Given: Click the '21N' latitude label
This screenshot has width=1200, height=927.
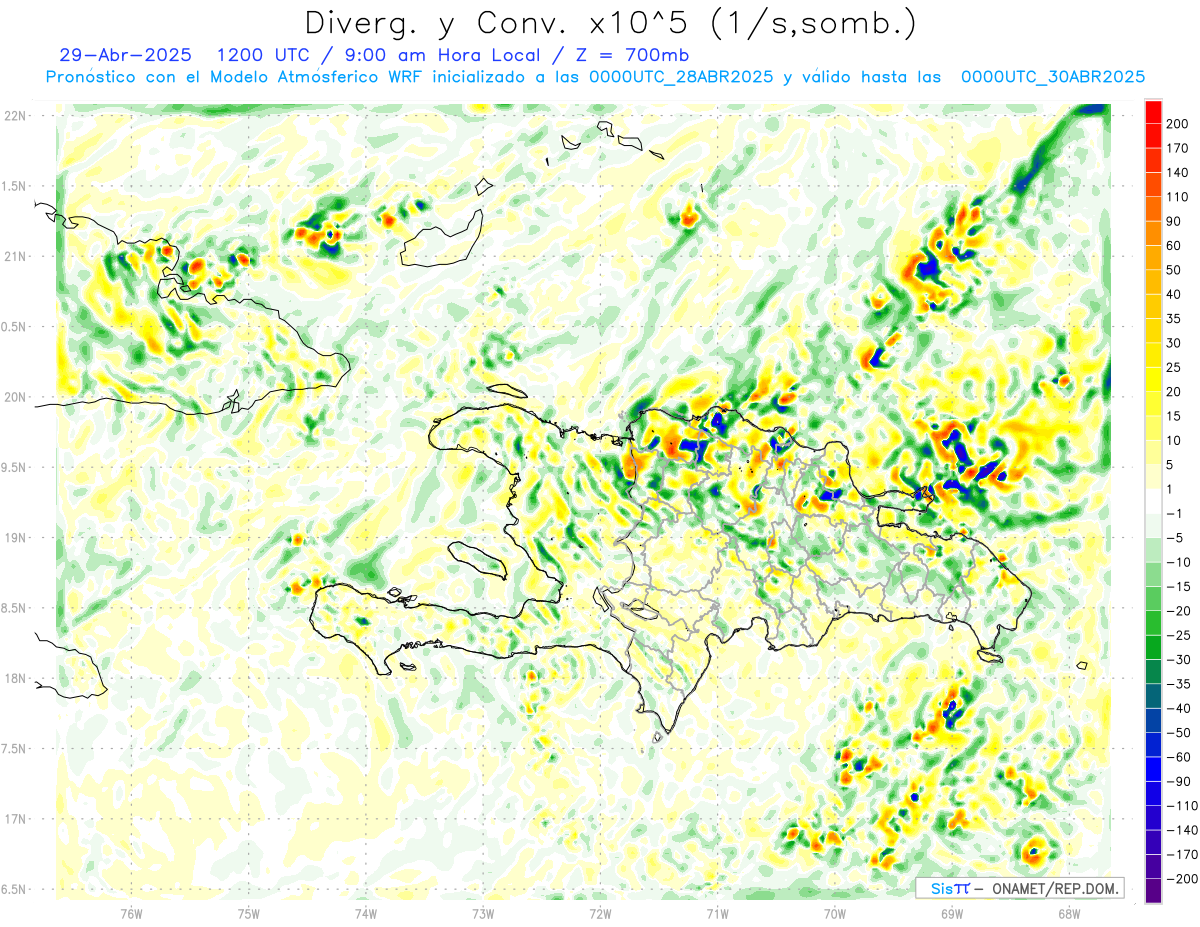Looking at the screenshot, I should 15,256.
